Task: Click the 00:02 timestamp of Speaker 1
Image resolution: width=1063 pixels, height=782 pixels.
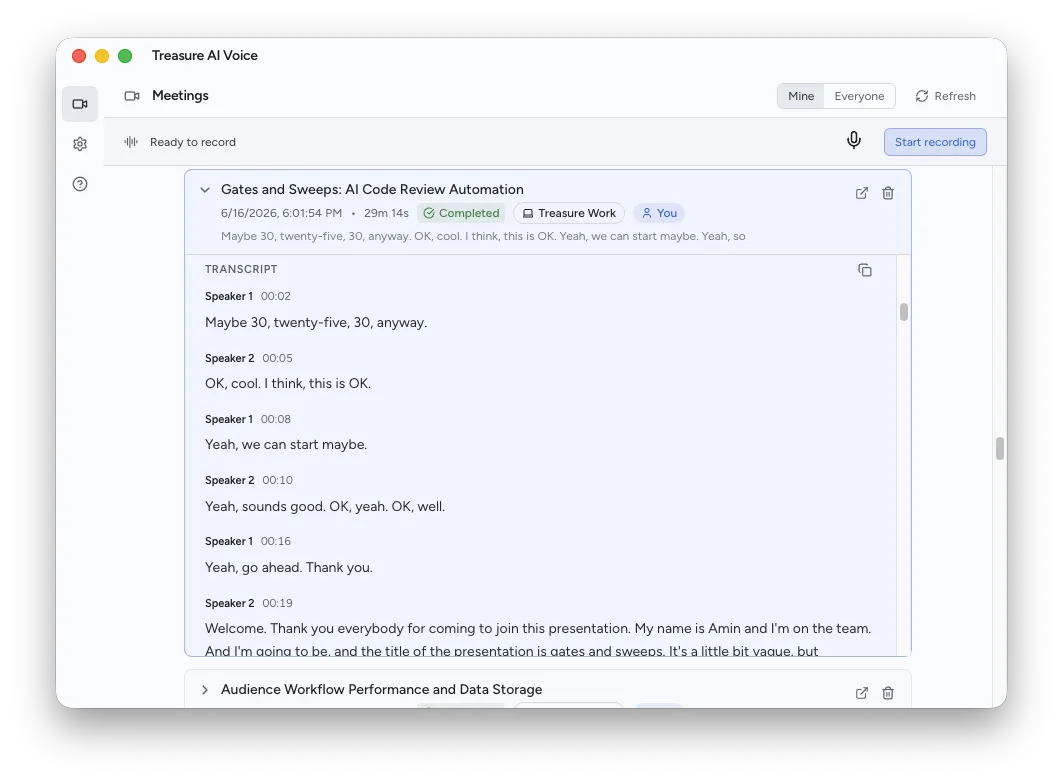Action: coord(276,296)
